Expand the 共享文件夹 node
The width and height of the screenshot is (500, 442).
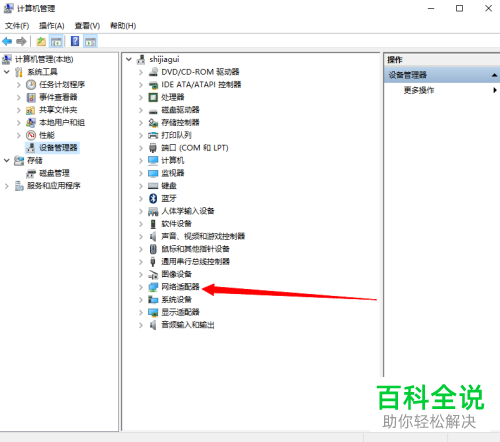pos(19,110)
